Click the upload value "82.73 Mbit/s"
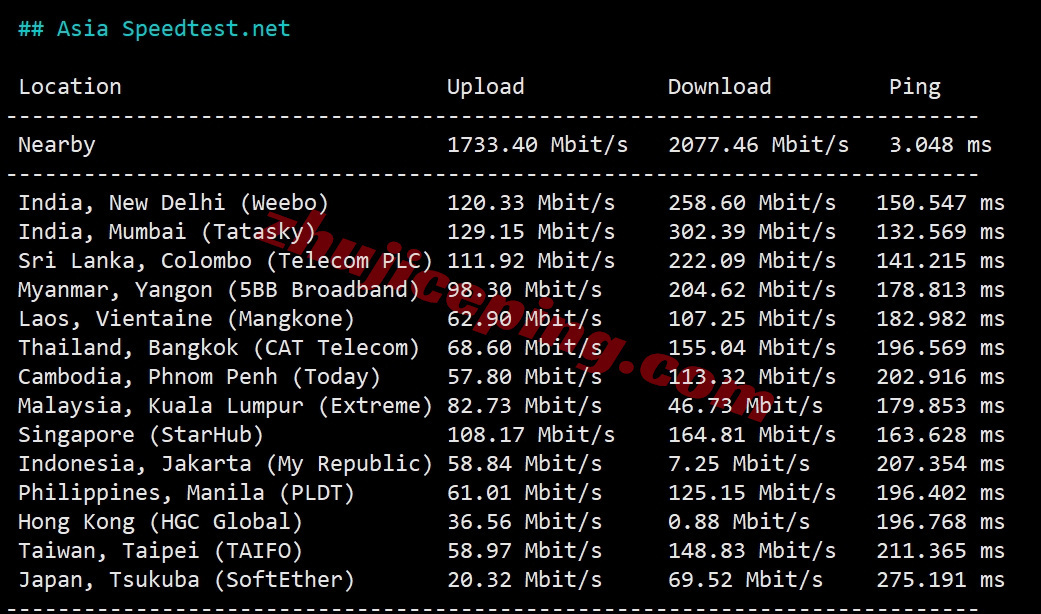The image size is (1041, 614). point(524,406)
